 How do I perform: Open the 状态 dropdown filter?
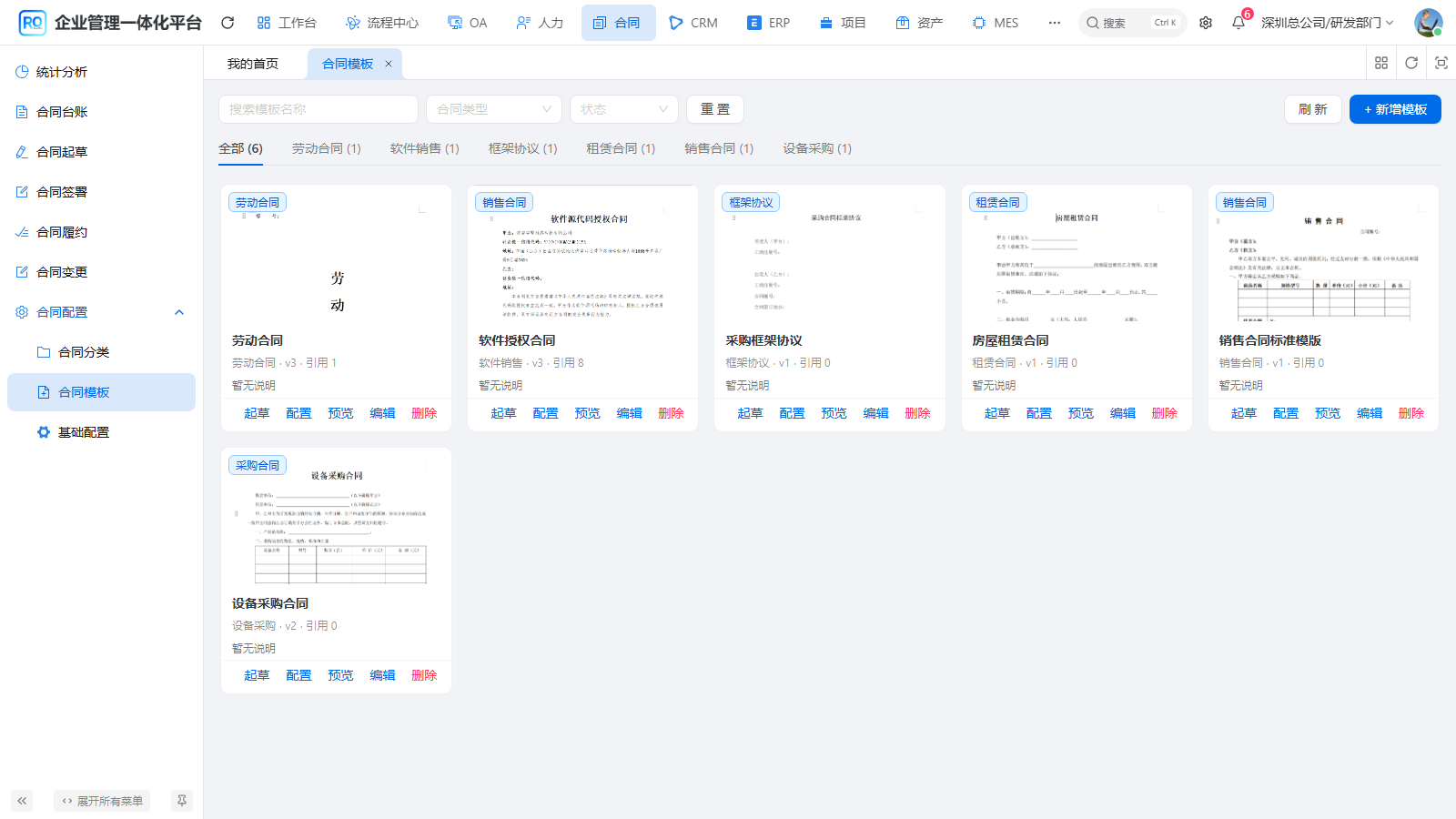click(x=624, y=109)
